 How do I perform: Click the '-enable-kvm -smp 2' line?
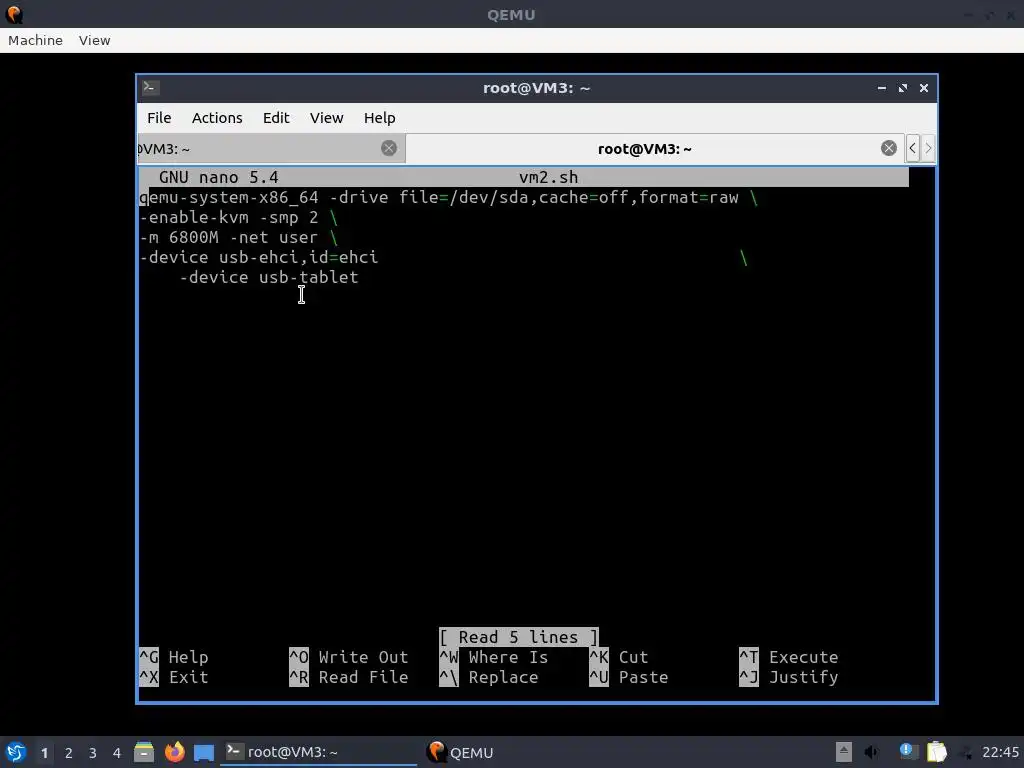tap(238, 217)
